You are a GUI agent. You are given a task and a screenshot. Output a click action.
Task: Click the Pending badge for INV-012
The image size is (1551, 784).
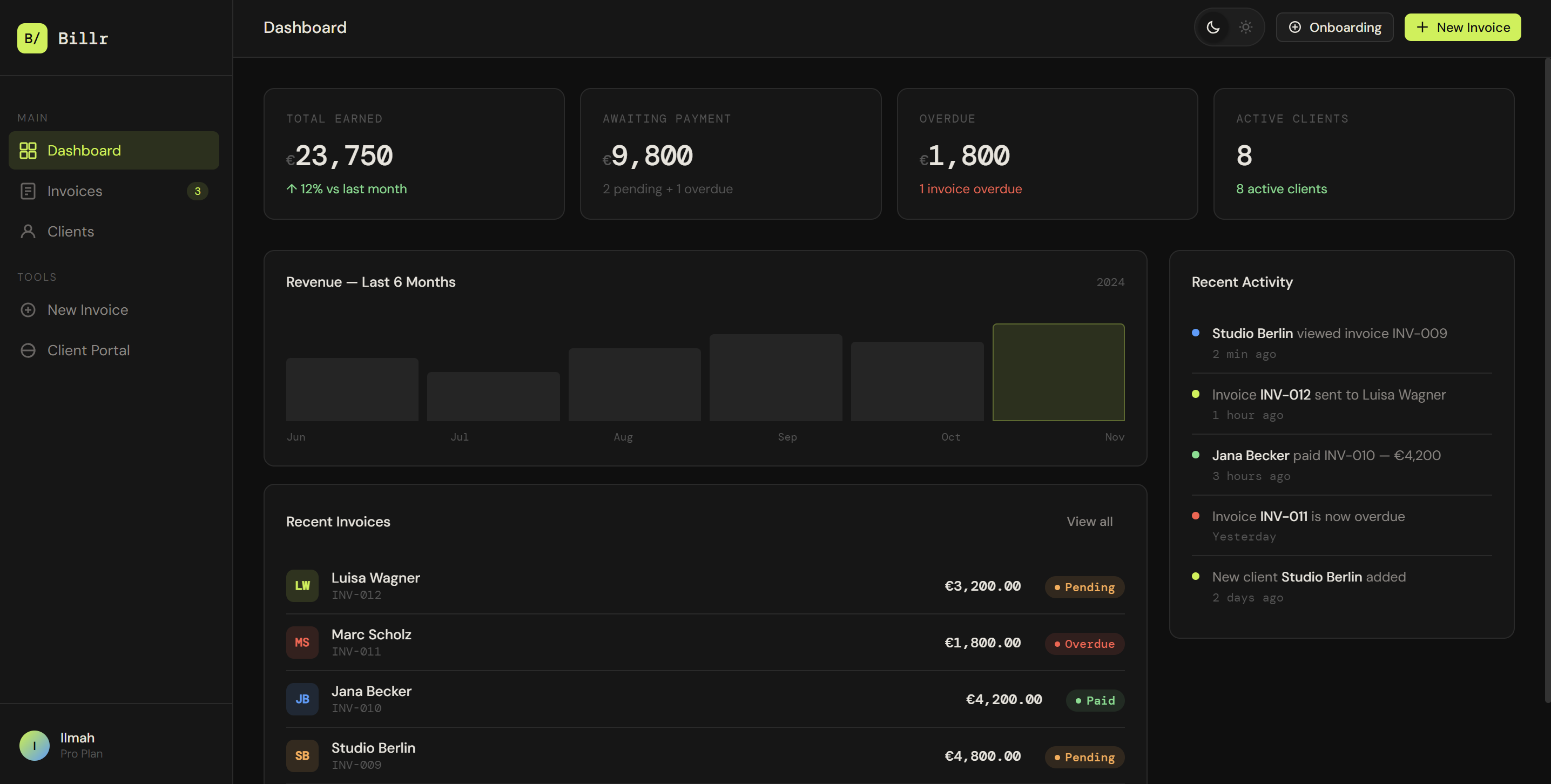[x=1084, y=587]
